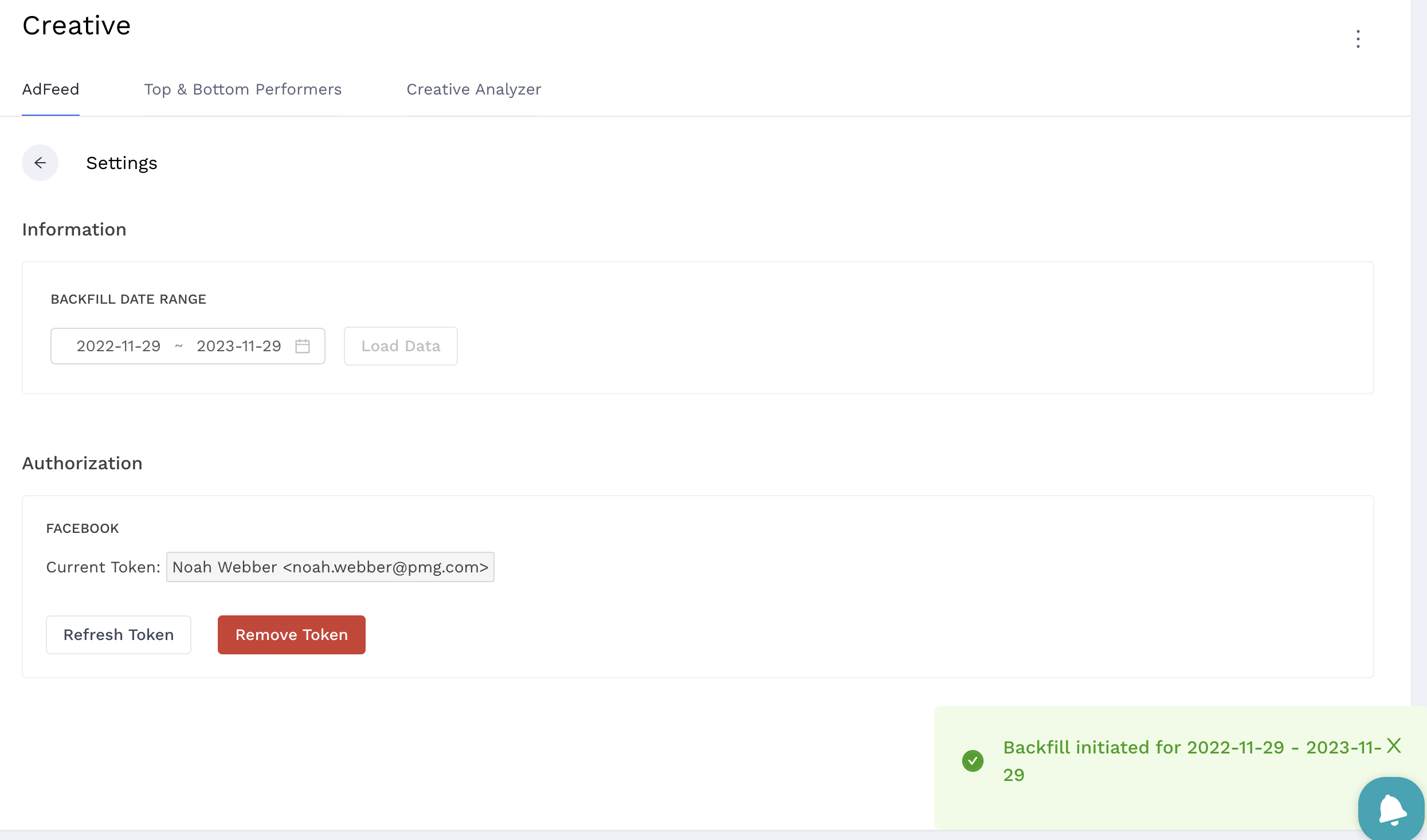This screenshot has width=1427, height=840.
Task: Click the FACEBOOK section label
Action: [82, 528]
